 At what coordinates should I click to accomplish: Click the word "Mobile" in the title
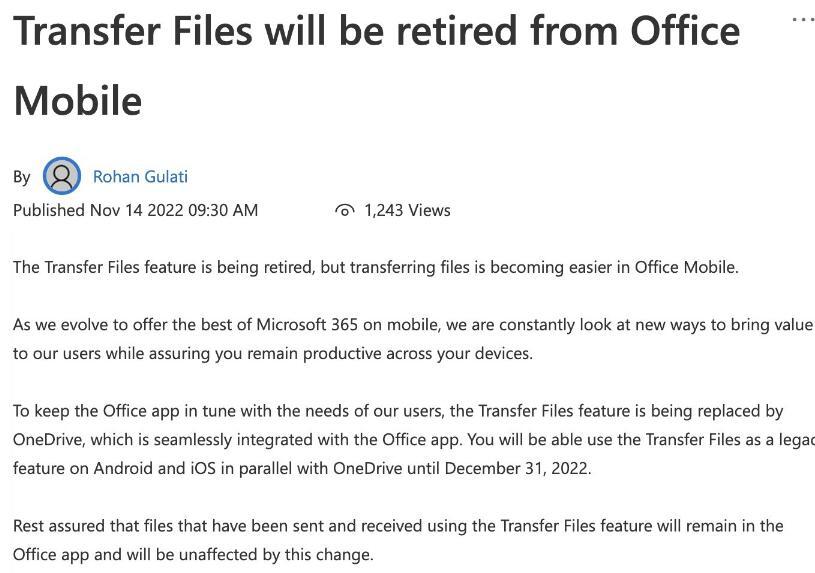(78, 100)
